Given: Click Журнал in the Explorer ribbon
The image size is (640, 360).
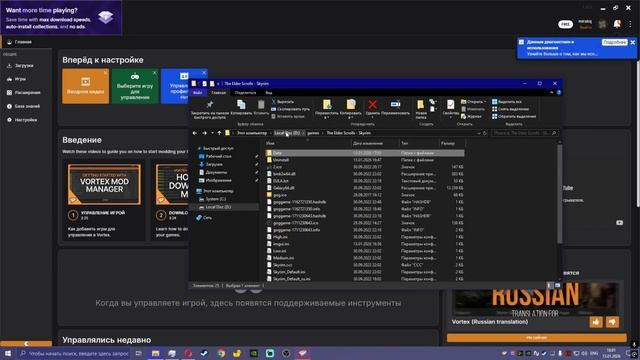Looking at the screenshot, I should [471, 116].
